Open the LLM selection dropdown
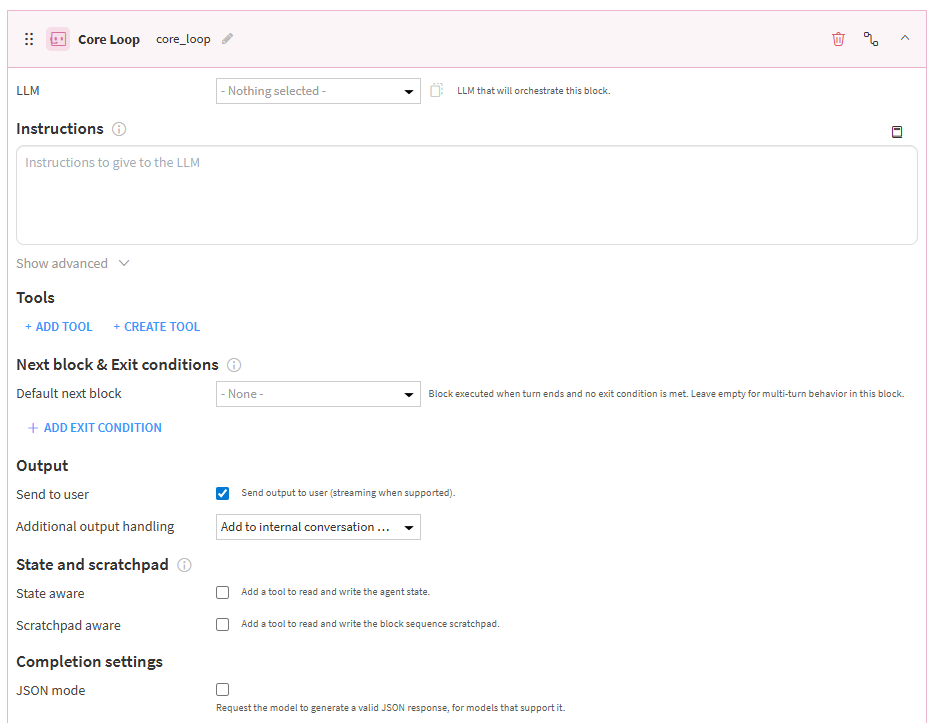Image resolution: width=933 pixels, height=723 pixels. 318,91
